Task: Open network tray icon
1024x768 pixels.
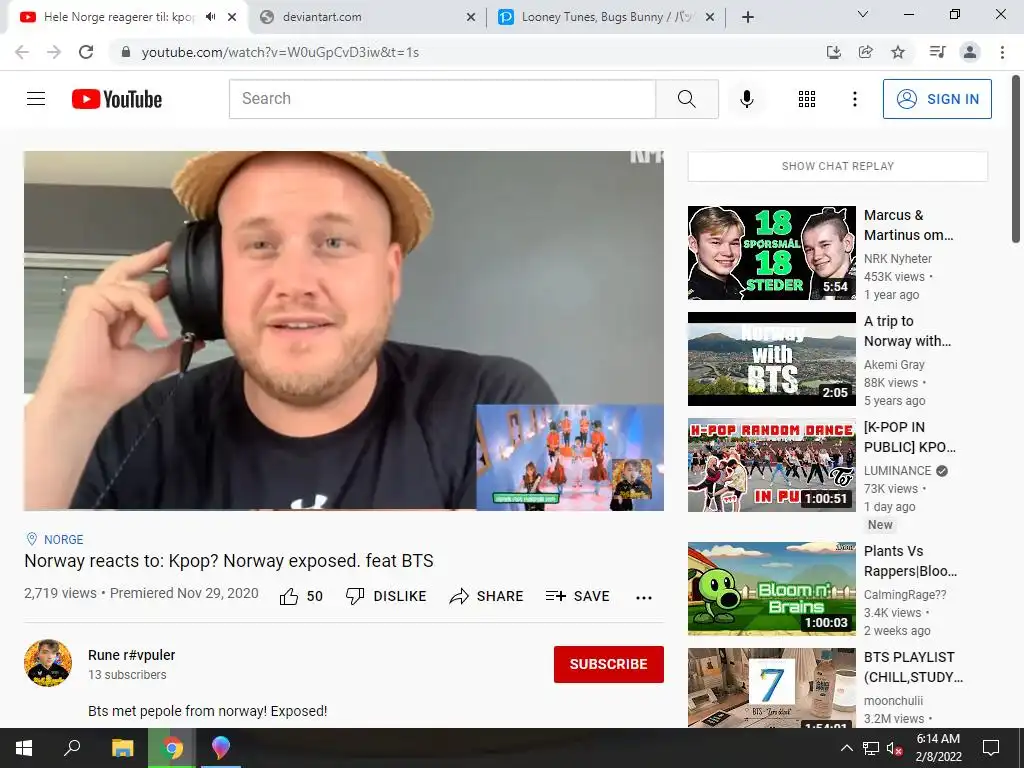Action: pos(871,748)
